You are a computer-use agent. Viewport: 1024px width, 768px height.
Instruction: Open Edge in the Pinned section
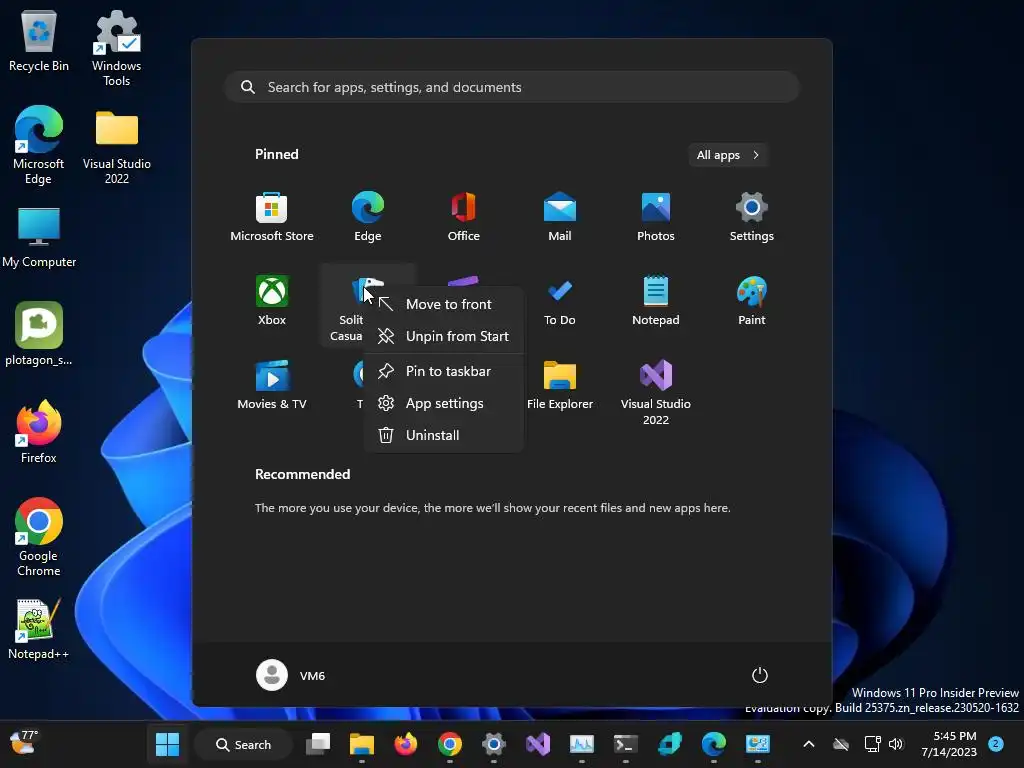[368, 218]
